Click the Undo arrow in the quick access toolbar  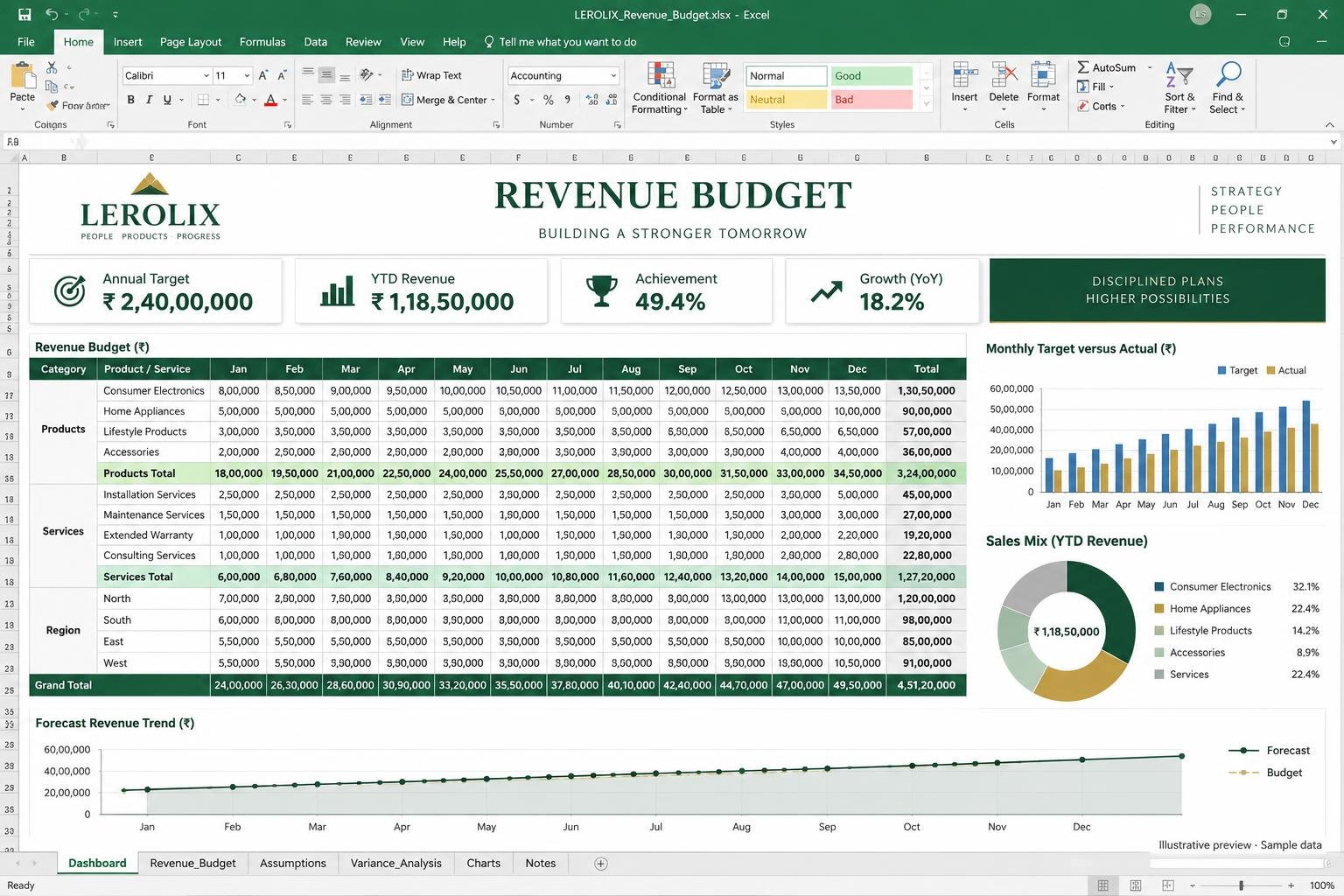pyautogui.click(x=52, y=14)
